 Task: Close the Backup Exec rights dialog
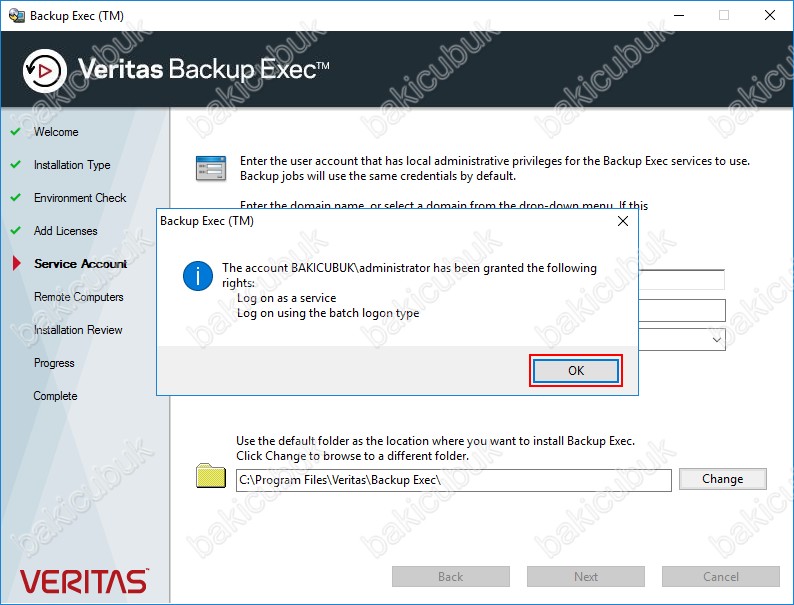(622, 221)
